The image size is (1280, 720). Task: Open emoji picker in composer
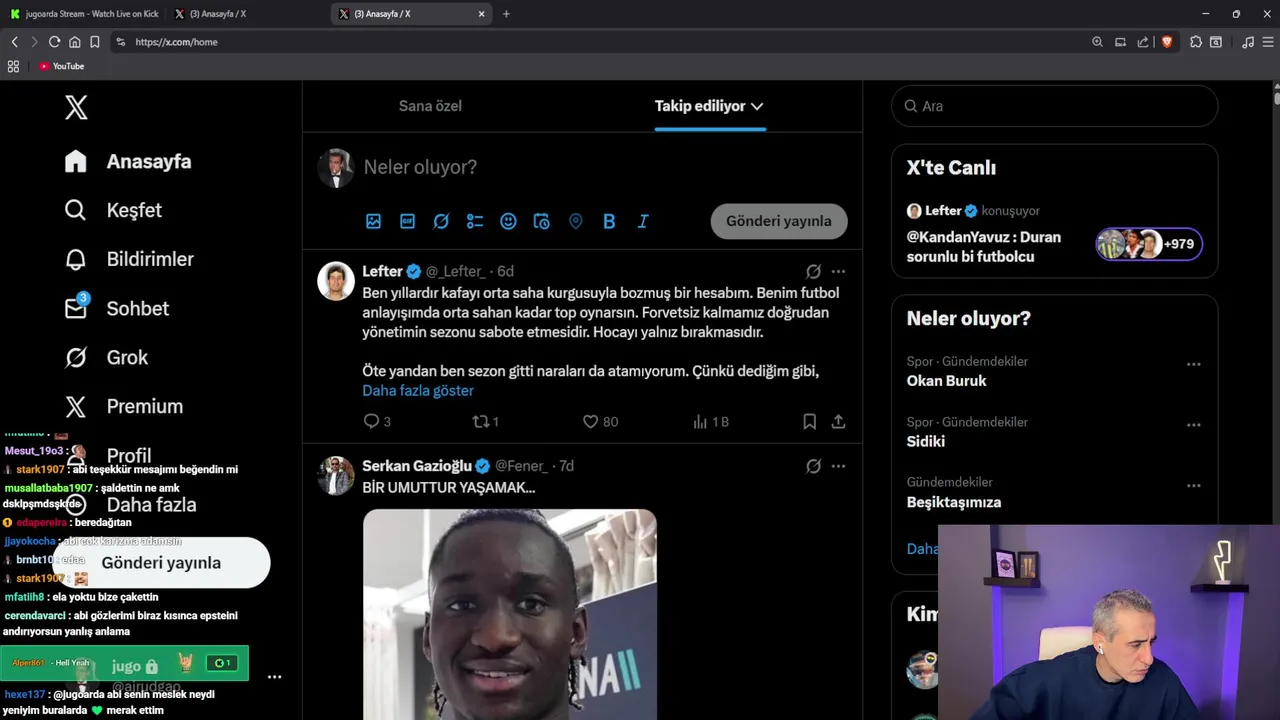point(508,221)
